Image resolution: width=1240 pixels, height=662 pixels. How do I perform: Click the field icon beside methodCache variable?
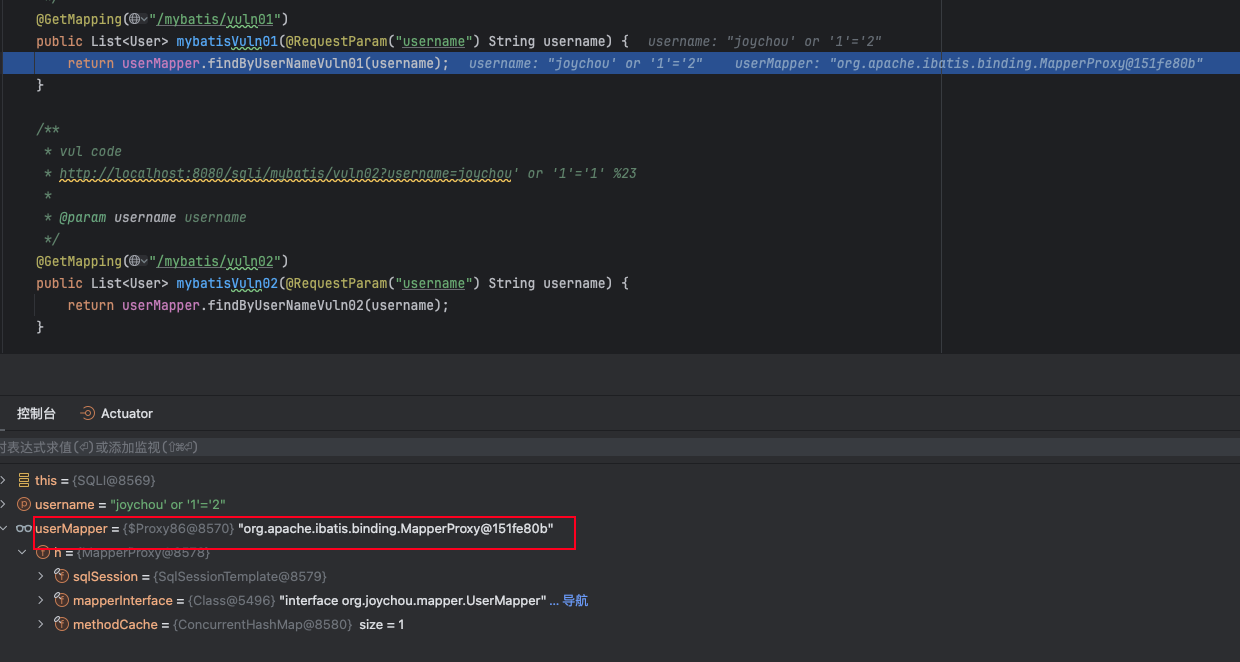pyautogui.click(x=60, y=624)
